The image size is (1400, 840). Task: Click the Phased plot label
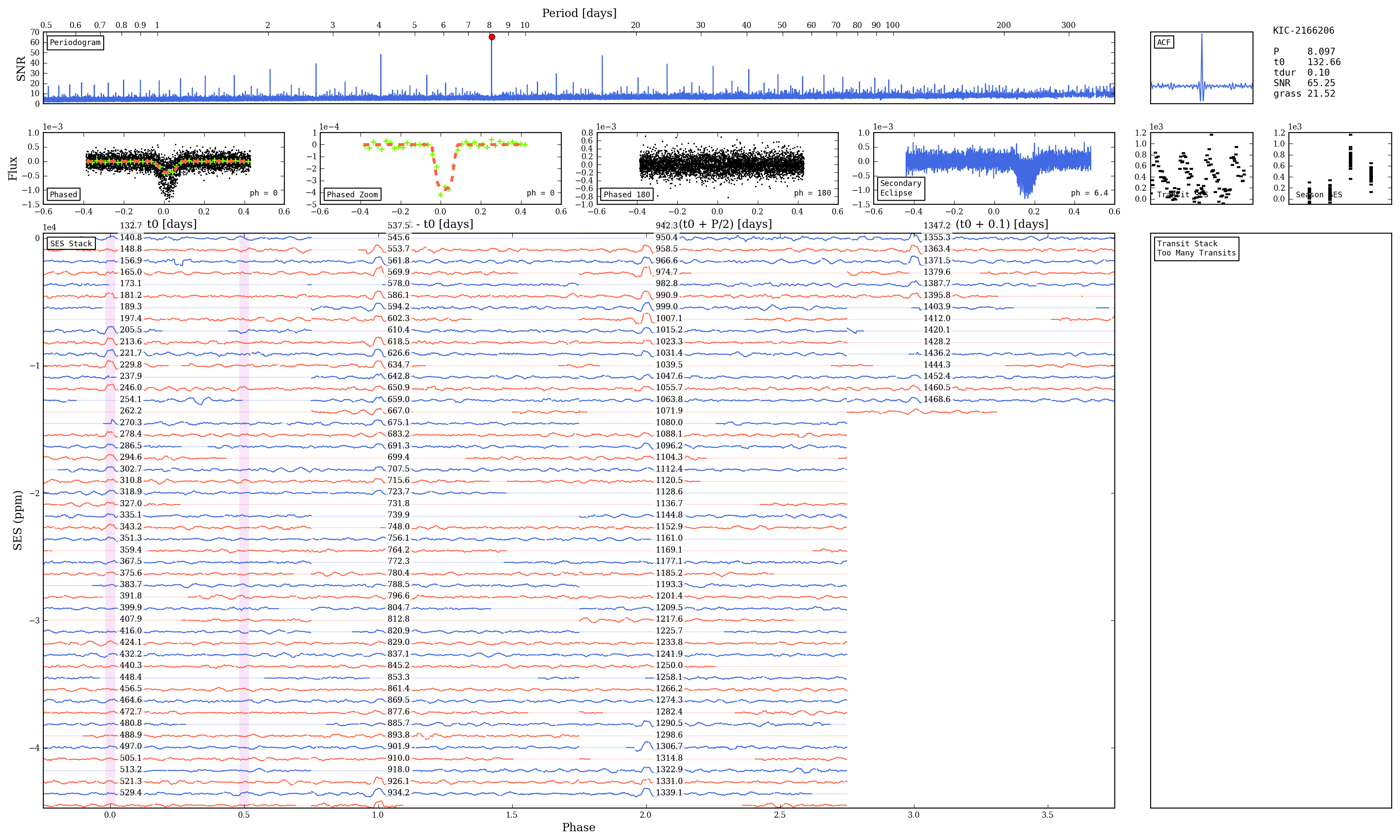63,194
